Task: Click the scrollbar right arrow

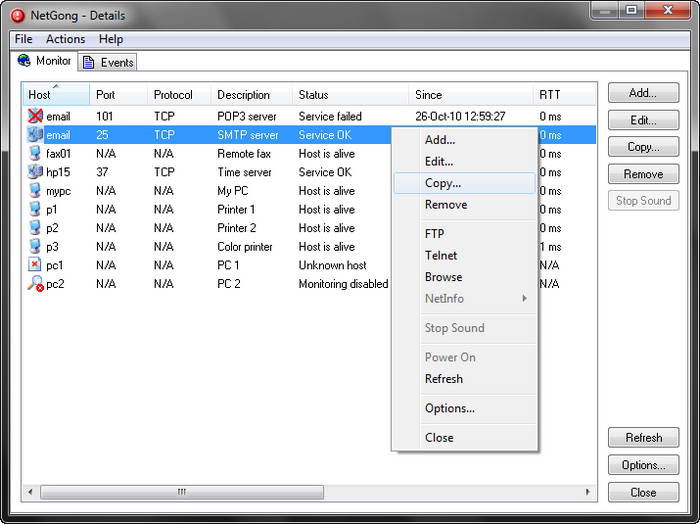Action: point(590,492)
